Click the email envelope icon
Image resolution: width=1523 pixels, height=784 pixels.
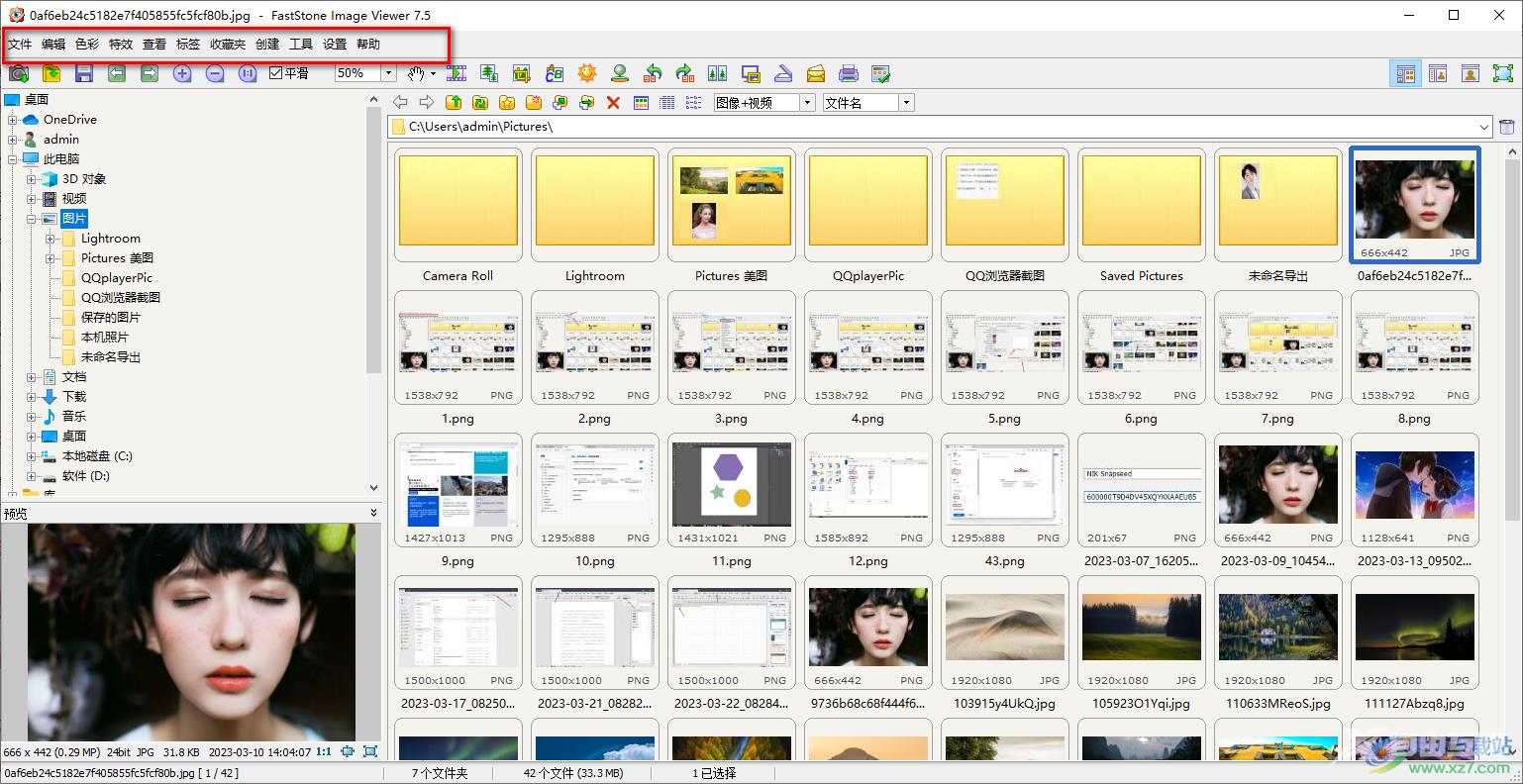coord(816,73)
